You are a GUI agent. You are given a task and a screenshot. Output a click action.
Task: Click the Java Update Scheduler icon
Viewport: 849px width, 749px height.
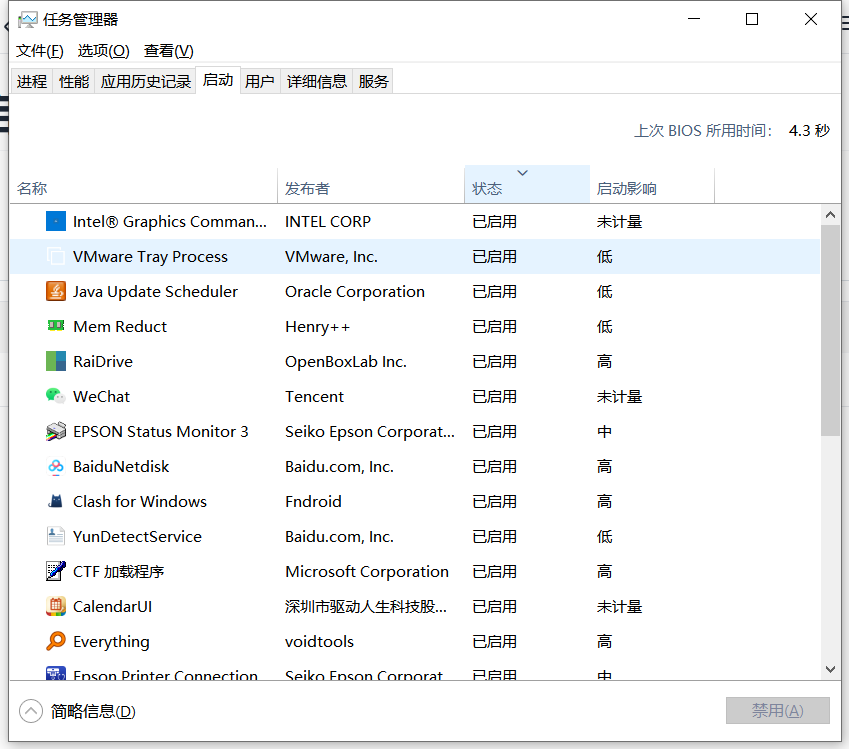point(56,291)
